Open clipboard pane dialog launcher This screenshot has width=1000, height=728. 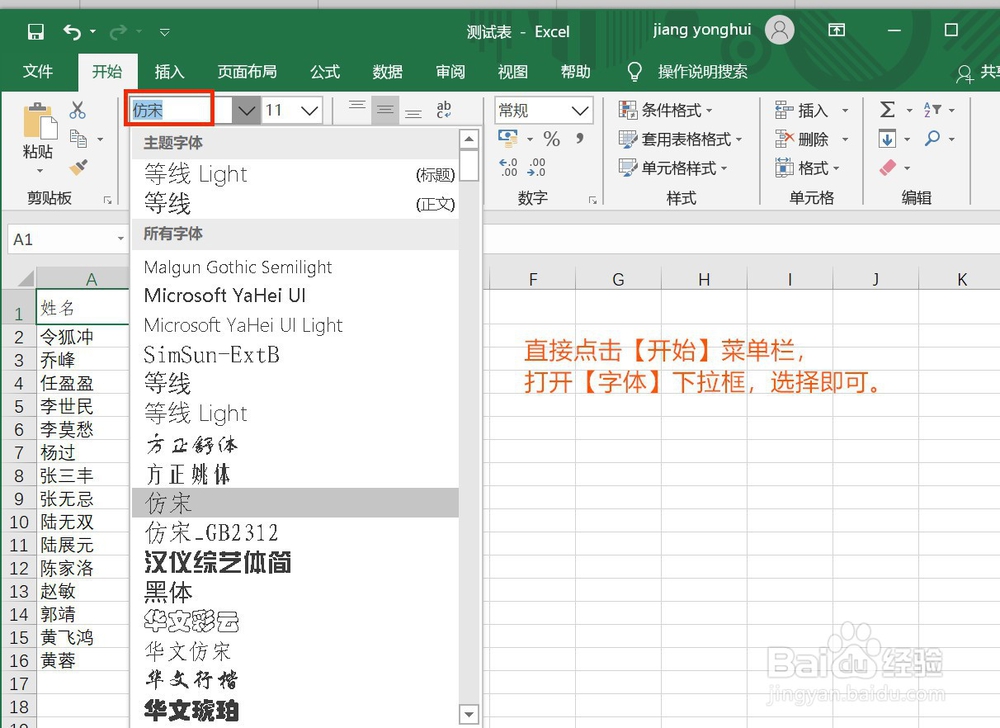(x=107, y=200)
